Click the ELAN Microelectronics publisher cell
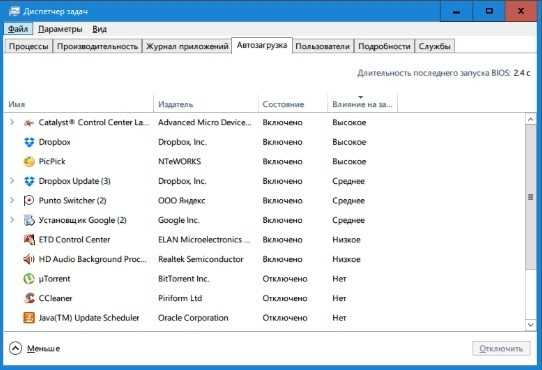The width and height of the screenshot is (542, 370). click(x=204, y=240)
